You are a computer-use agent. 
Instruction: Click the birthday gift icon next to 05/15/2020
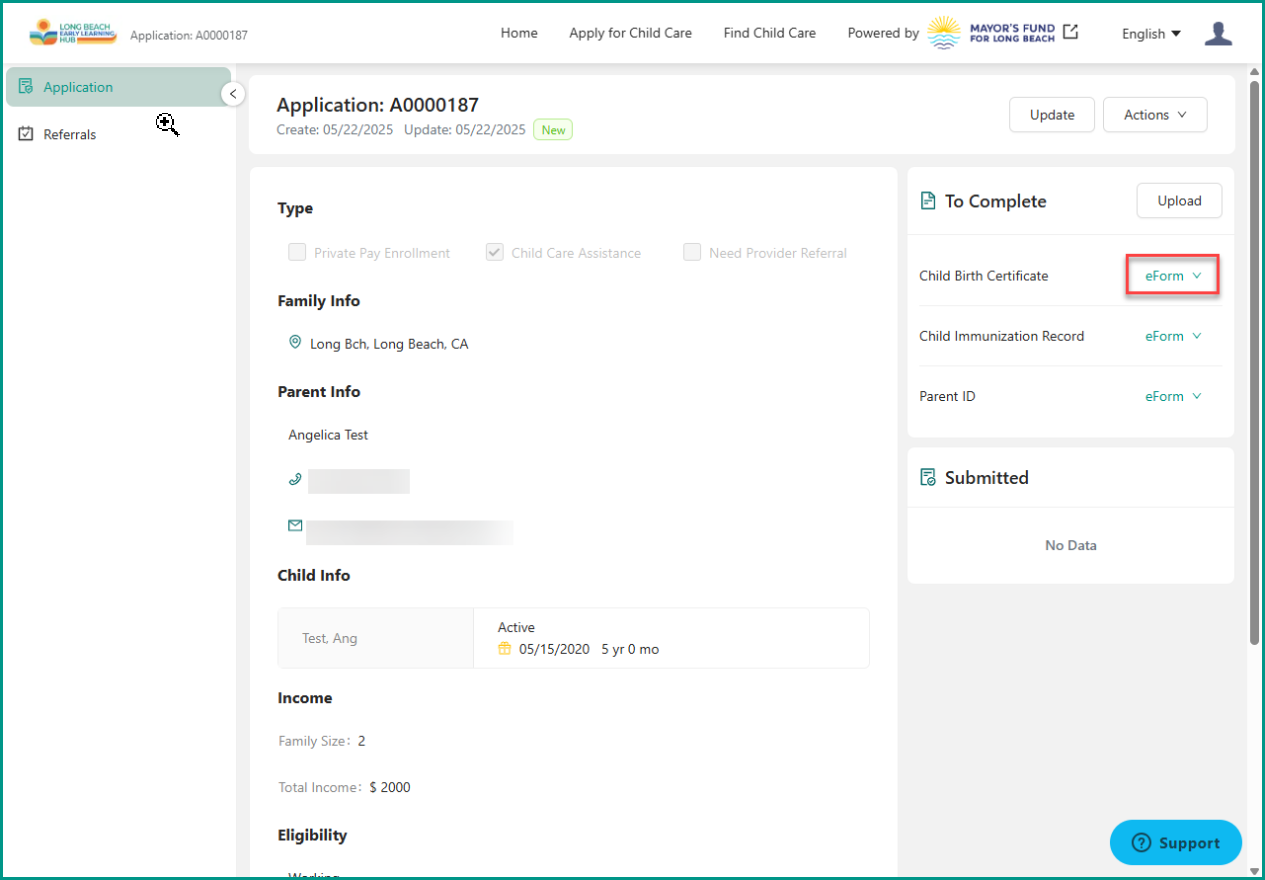coord(505,649)
